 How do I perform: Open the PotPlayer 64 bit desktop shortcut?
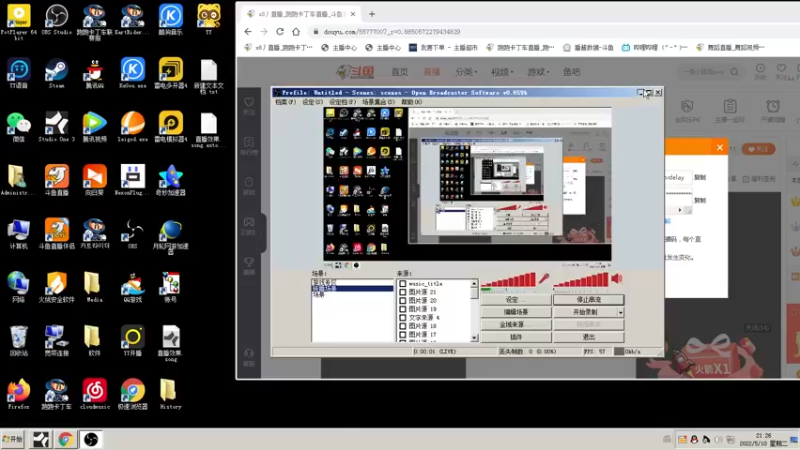click(18, 20)
